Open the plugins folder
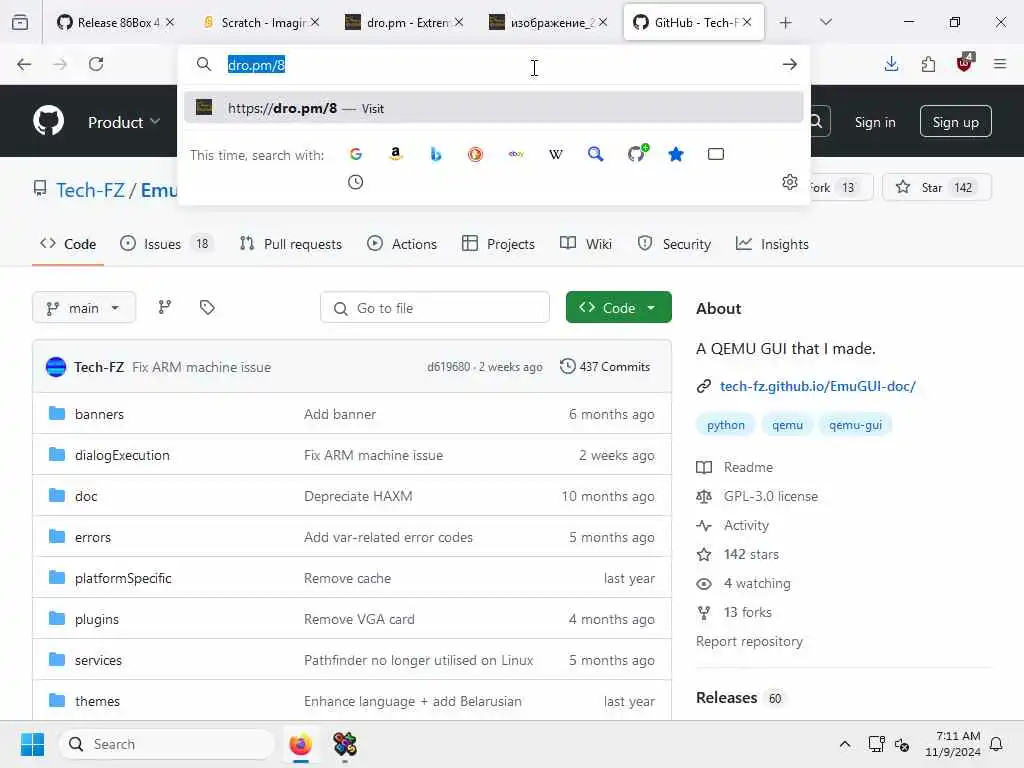The height and width of the screenshot is (768, 1024). (97, 619)
